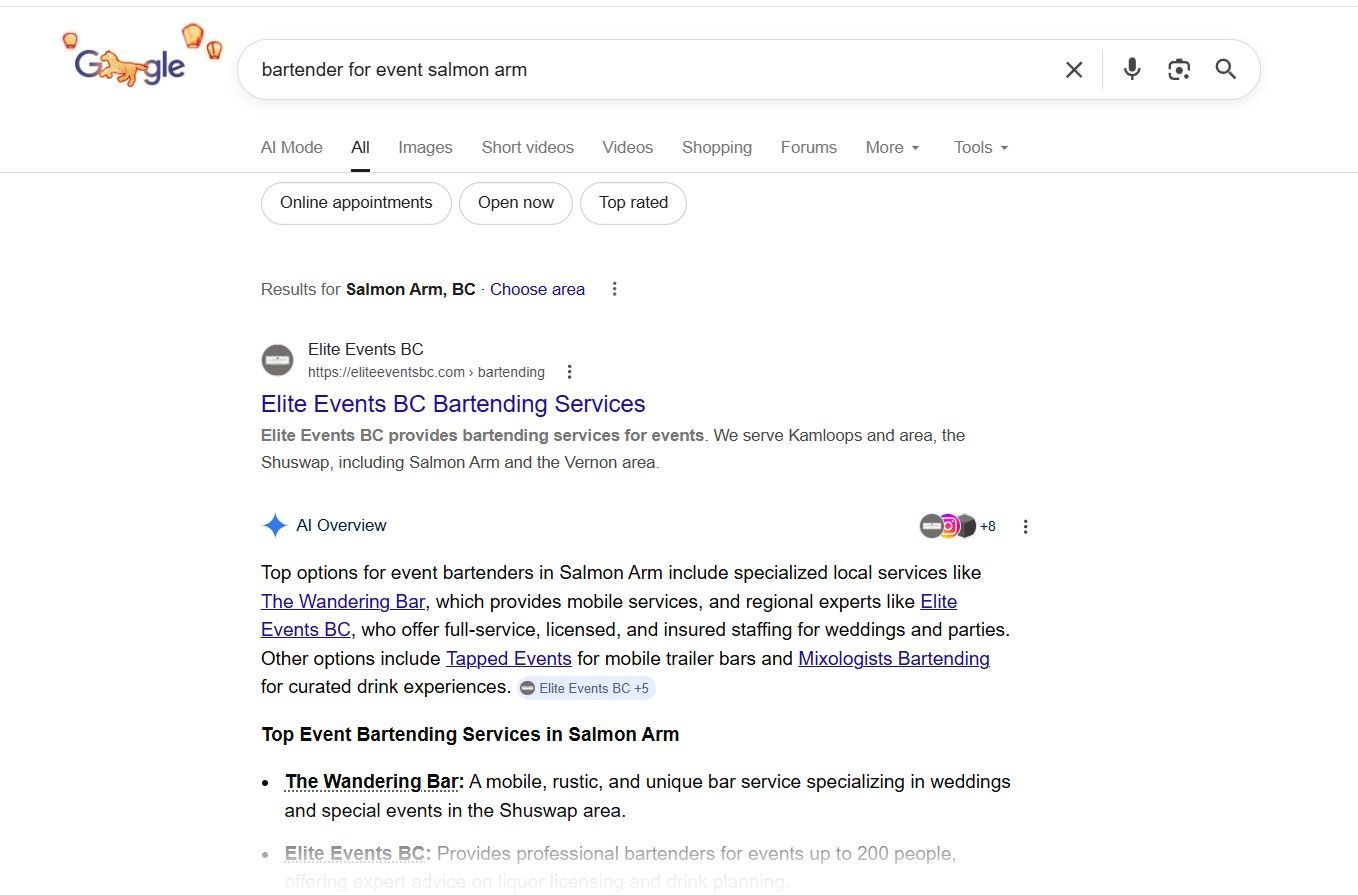Start a voice search using the microphone icon
The width and height of the screenshot is (1358, 895).
click(x=1131, y=70)
